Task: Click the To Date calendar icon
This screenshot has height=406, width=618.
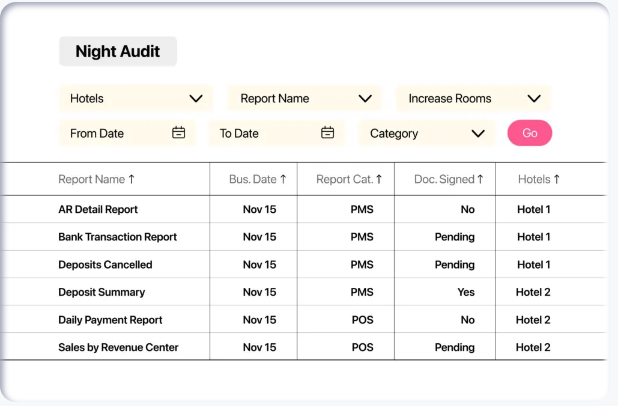Action: pyautogui.click(x=327, y=133)
